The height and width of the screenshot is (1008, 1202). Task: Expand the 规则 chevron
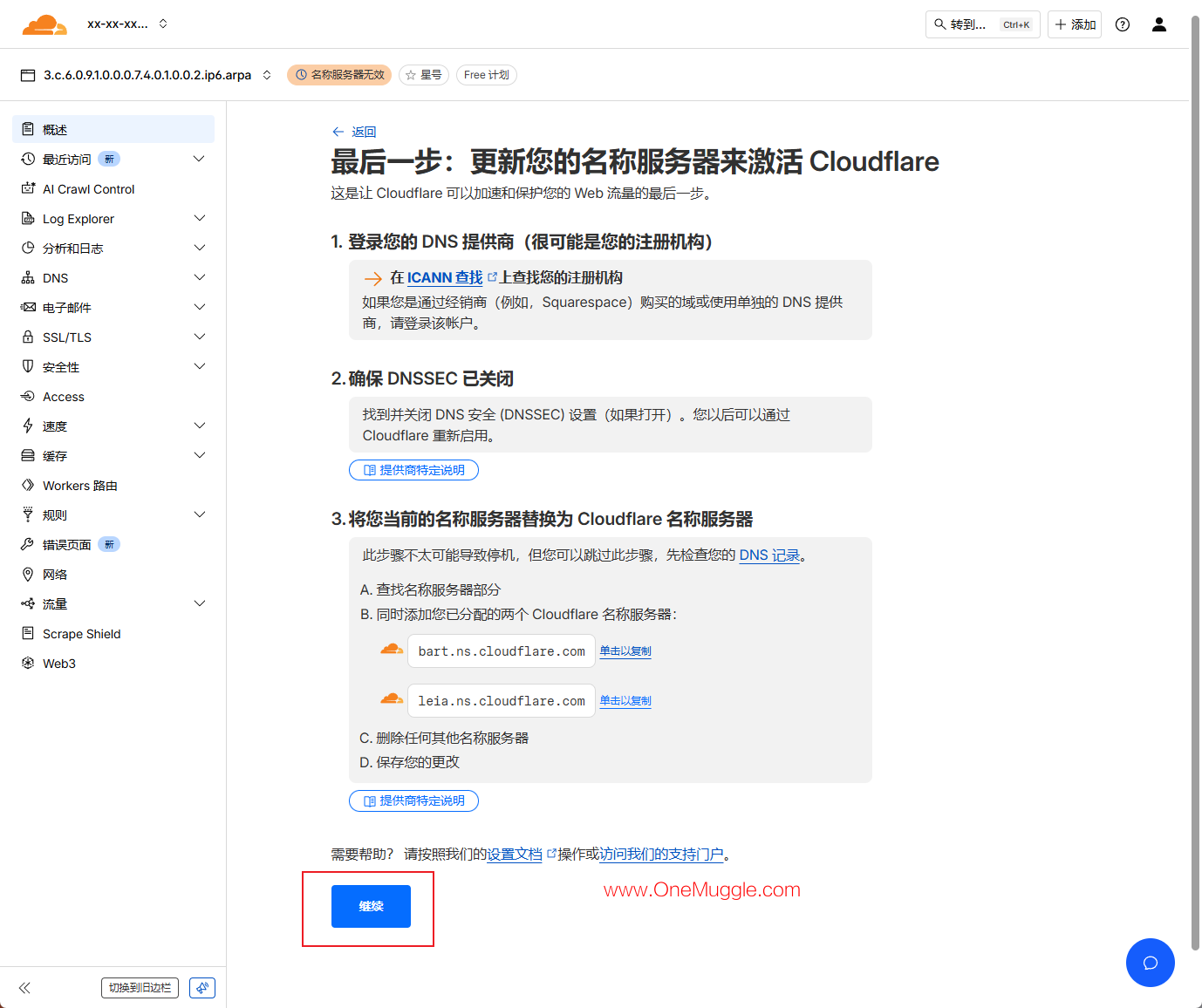[200, 514]
